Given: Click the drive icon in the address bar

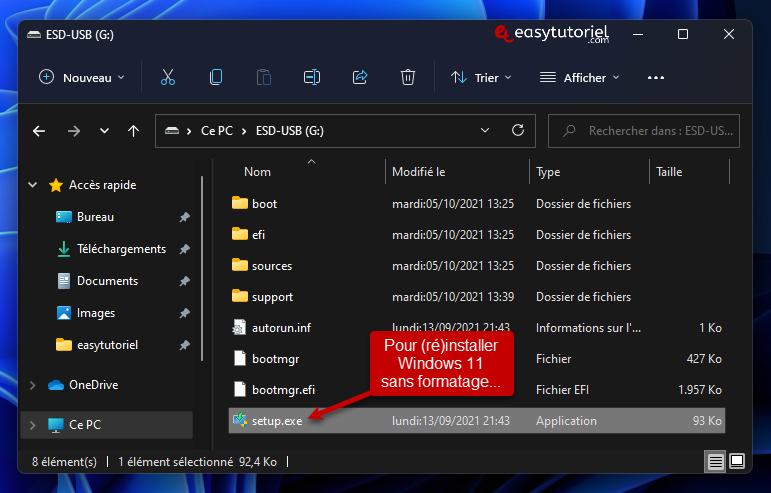Looking at the screenshot, I should coord(172,131).
